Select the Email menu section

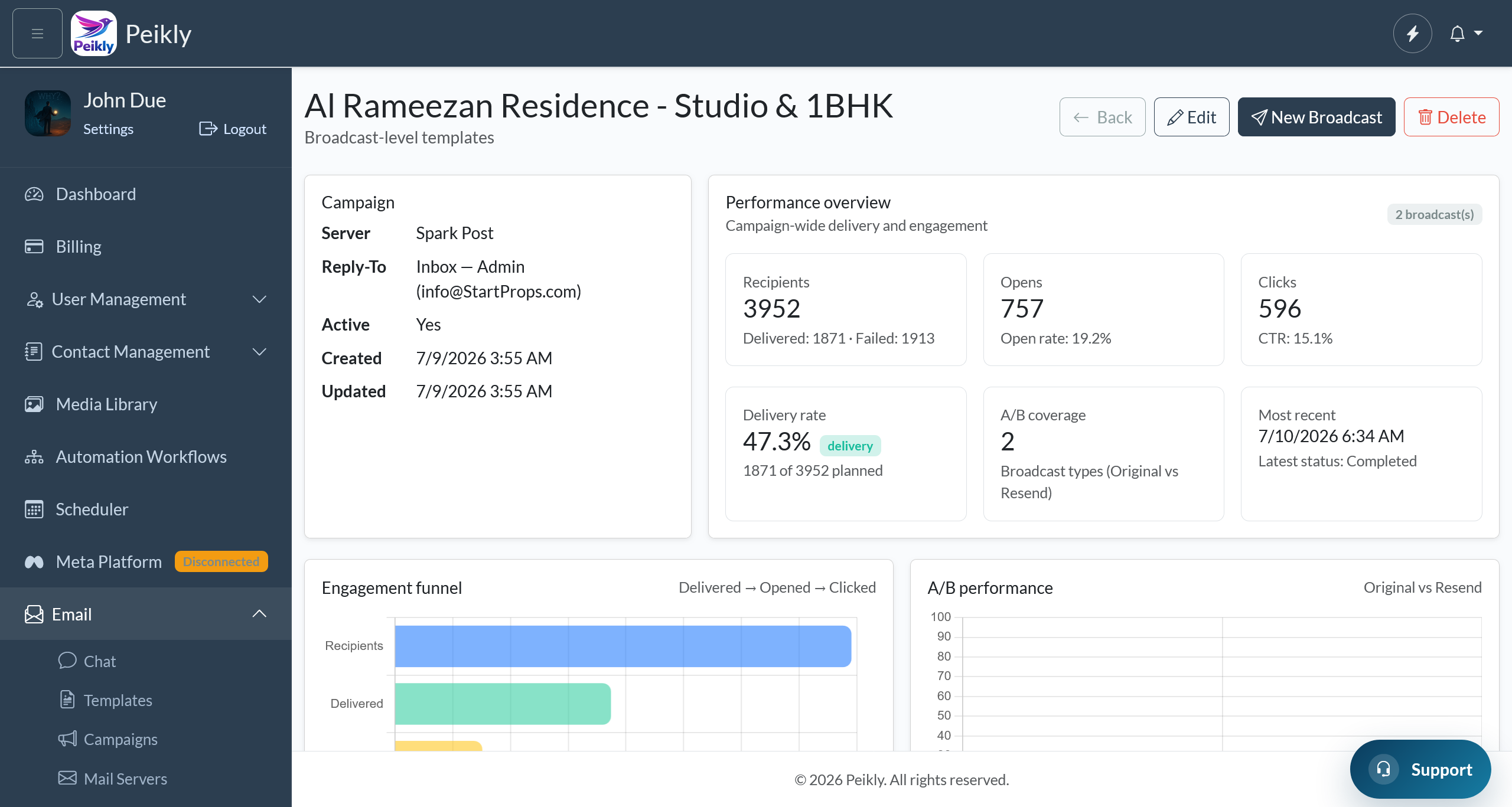point(146,614)
